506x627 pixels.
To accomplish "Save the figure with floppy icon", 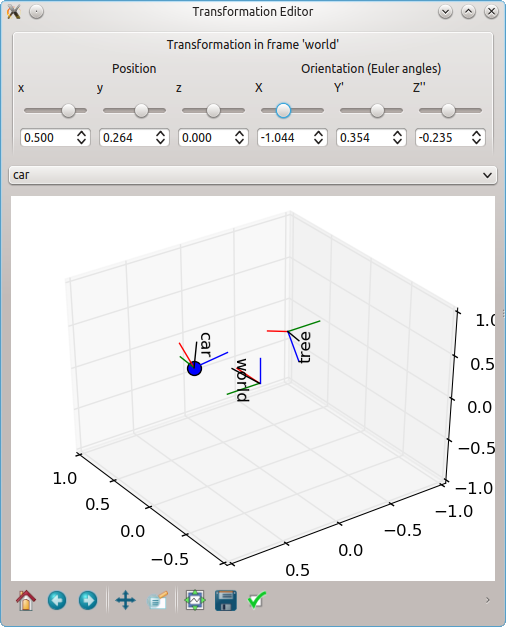I will point(226,600).
